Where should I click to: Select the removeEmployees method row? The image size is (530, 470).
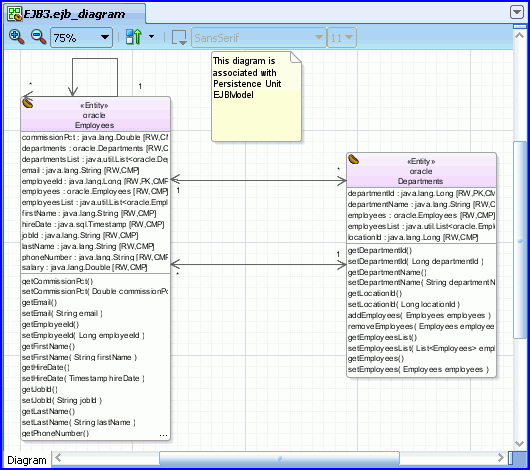coord(421,326)
